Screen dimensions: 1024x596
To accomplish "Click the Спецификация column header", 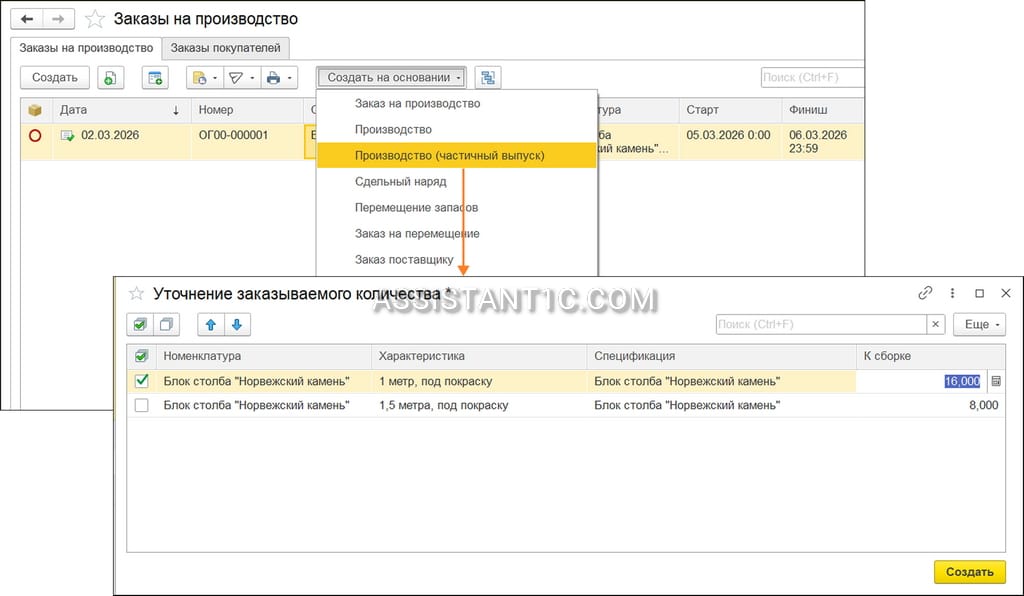I will click(721, 356).
